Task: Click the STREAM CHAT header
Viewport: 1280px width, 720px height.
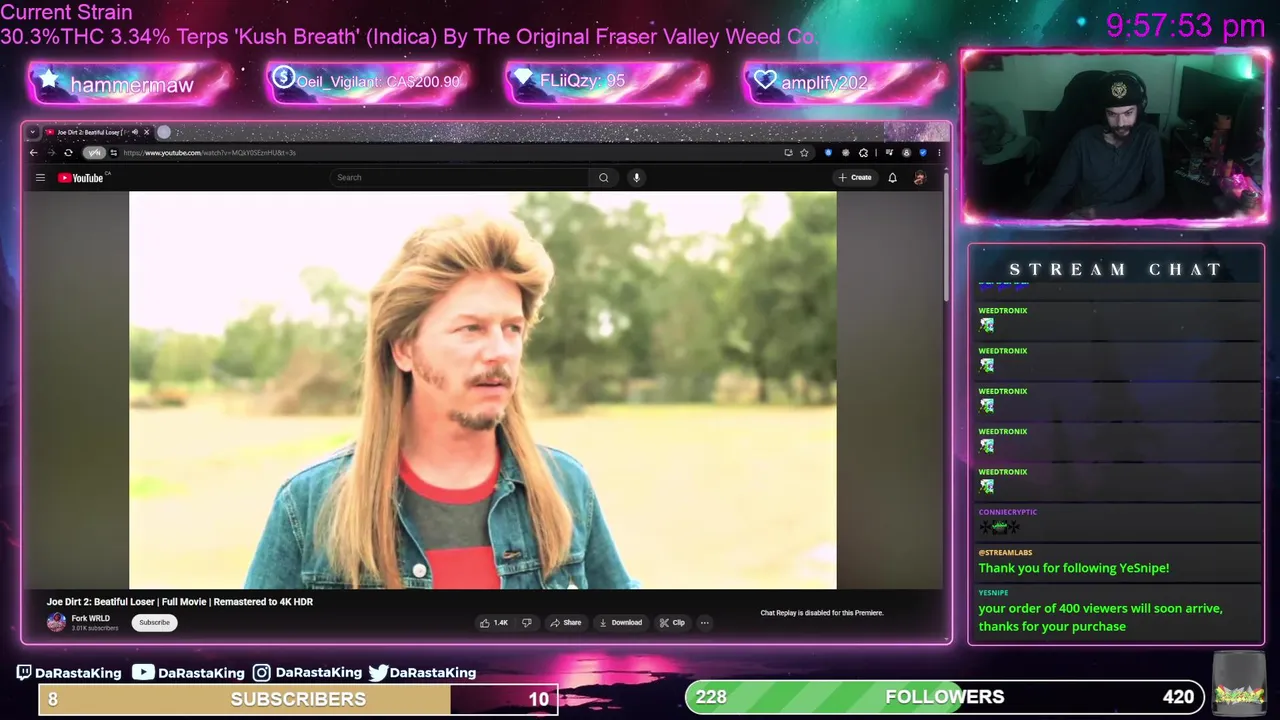Action: pyautogui.click(x=1115, y=269)
